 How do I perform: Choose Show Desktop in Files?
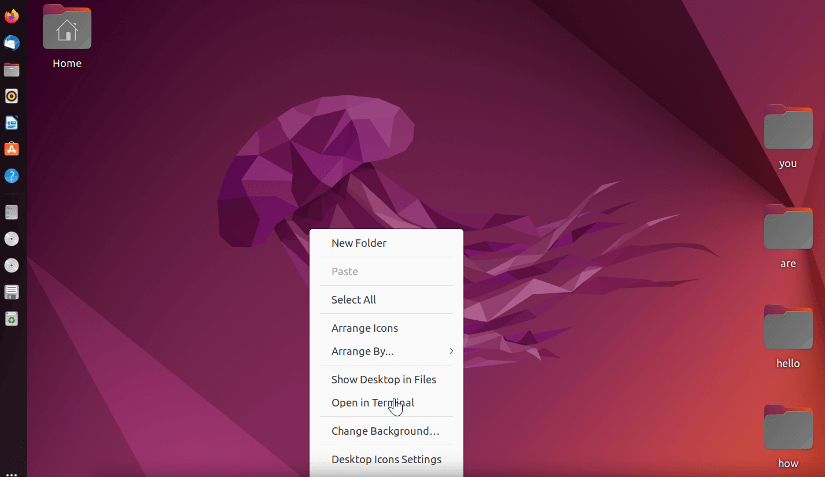pyautogui.click(x=386, y=379)
